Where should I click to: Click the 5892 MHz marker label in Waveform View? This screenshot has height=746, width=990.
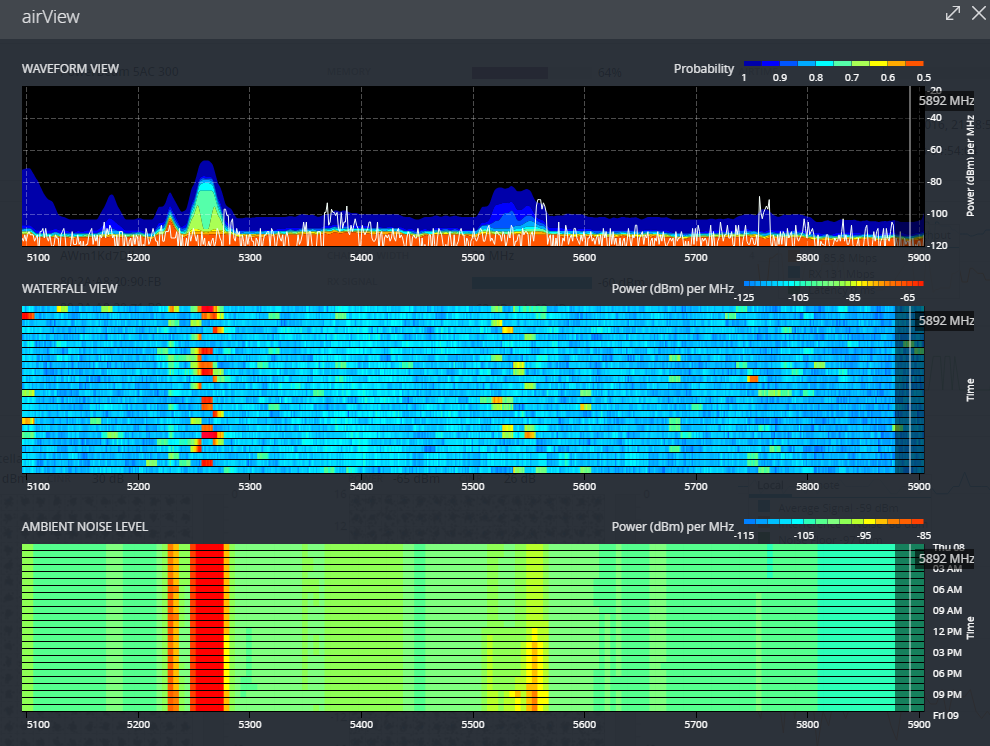point(946,101)
